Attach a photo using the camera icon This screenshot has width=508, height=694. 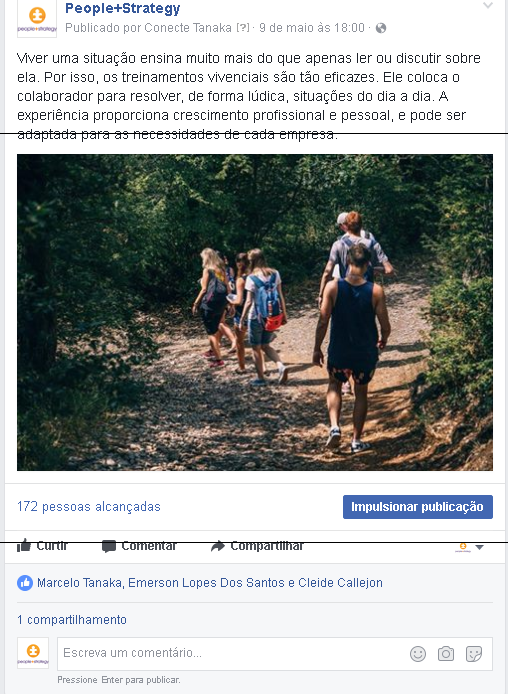446,654
